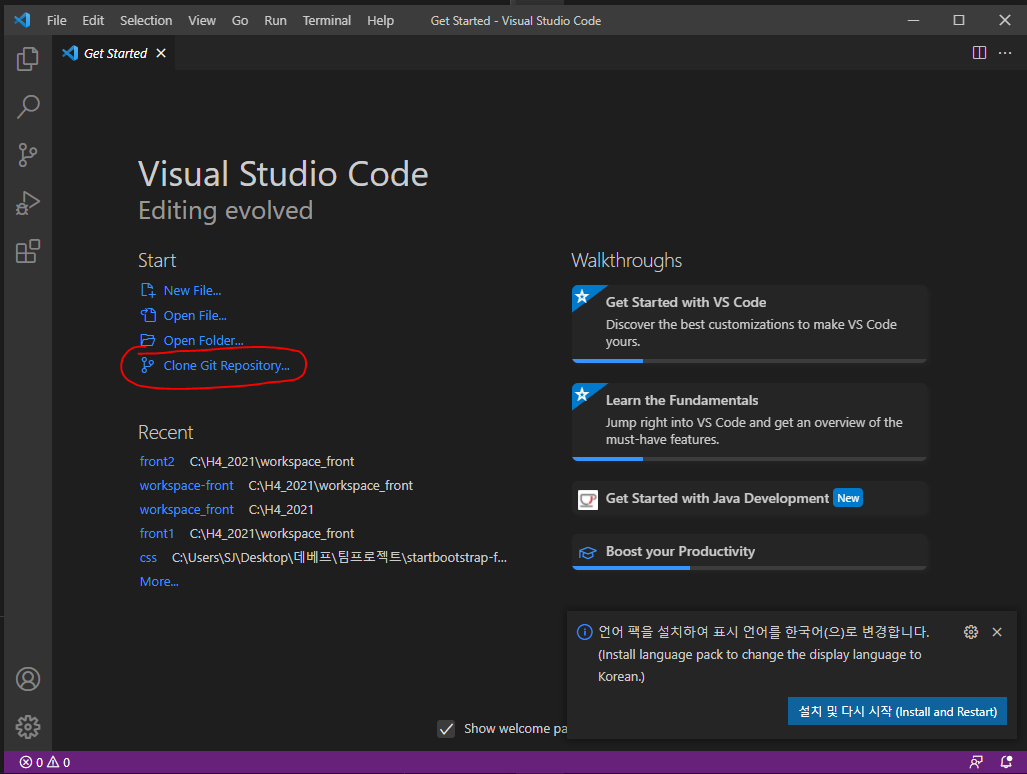Select the Get Started tab

pyautogui.click(x=114, y=53)
